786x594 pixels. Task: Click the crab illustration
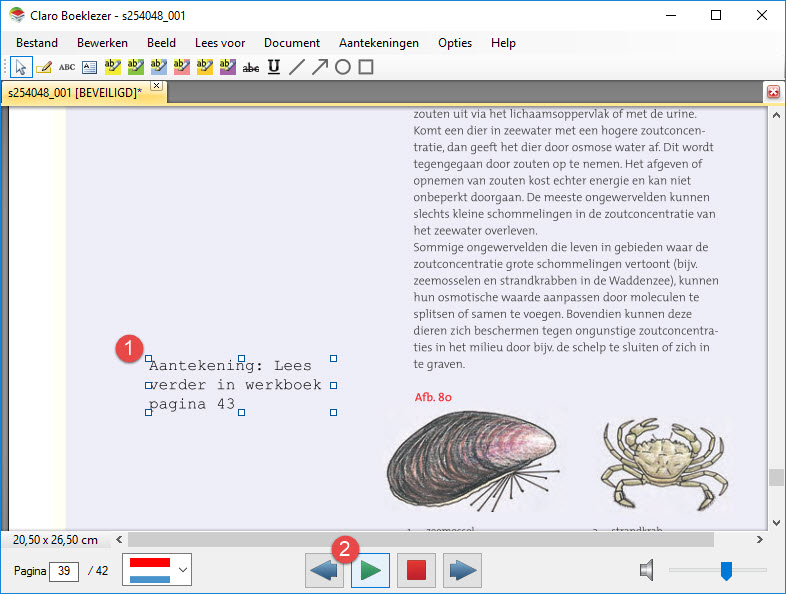664,464
